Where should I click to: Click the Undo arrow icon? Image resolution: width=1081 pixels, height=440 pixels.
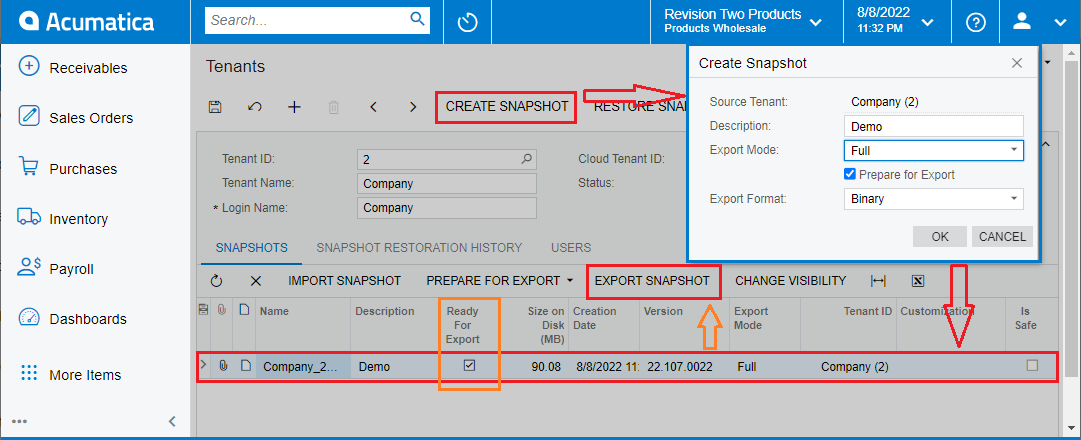point(254,107)
